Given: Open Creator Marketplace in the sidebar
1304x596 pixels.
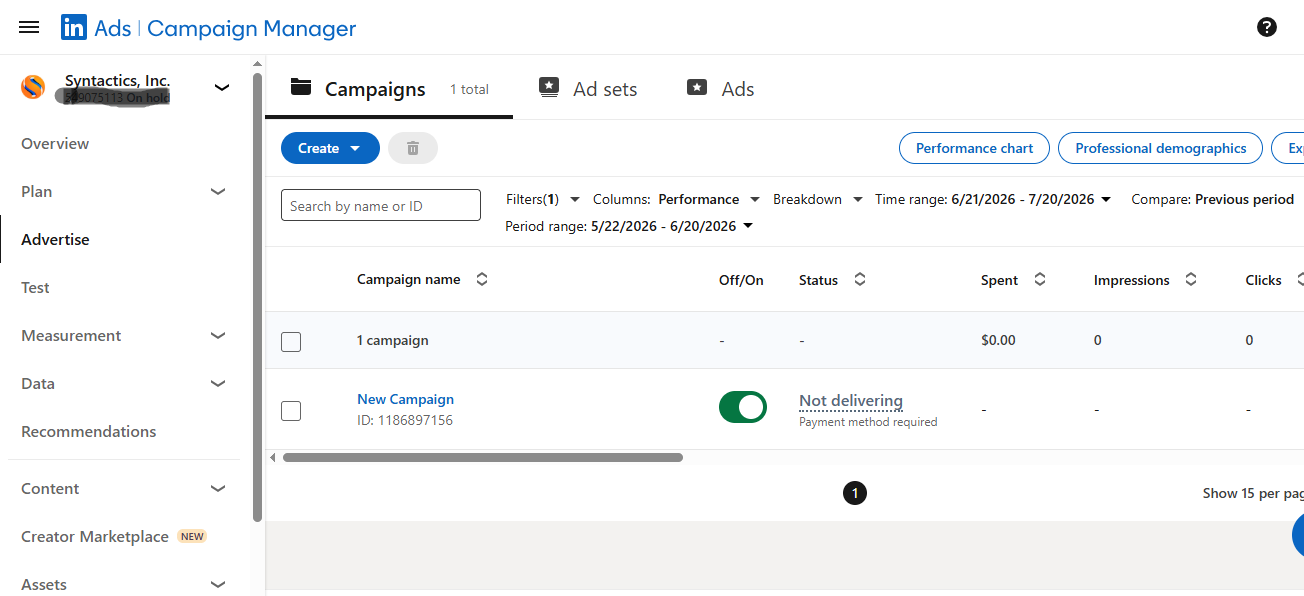Looking at the screenshot, I should point(95,537).
